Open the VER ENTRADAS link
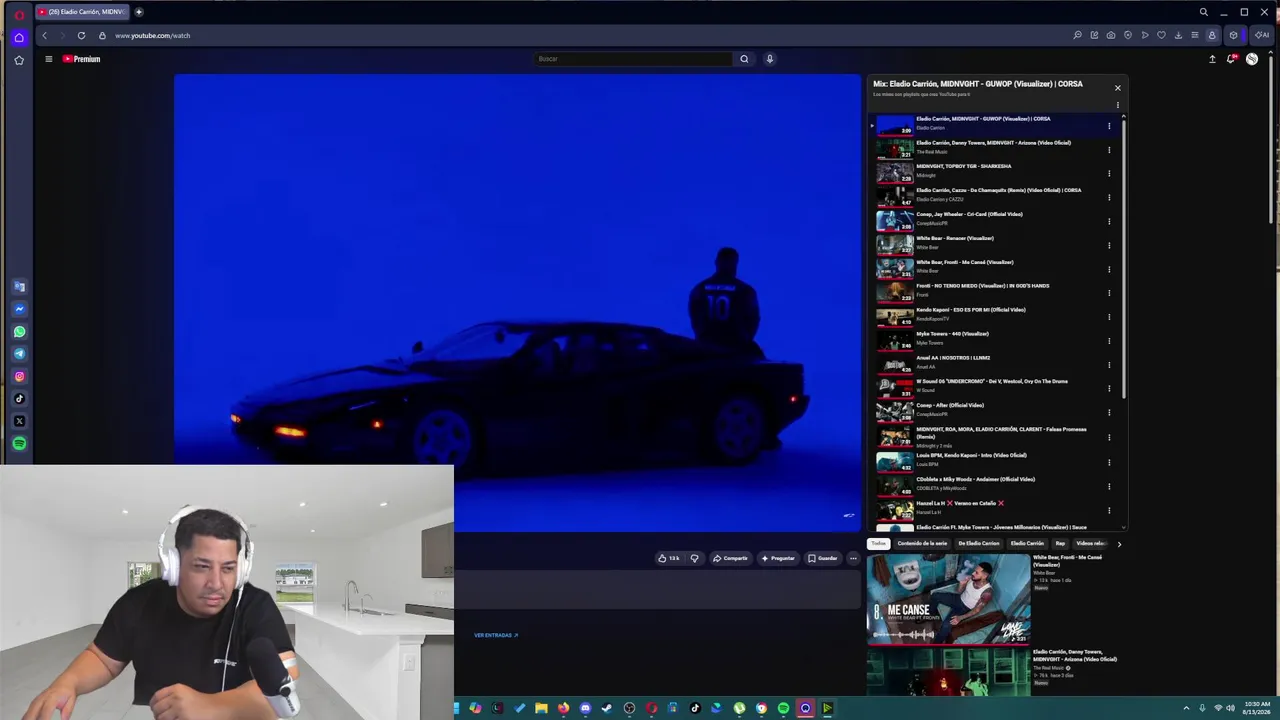This screenshot has height=720, width=1280. 496,635
